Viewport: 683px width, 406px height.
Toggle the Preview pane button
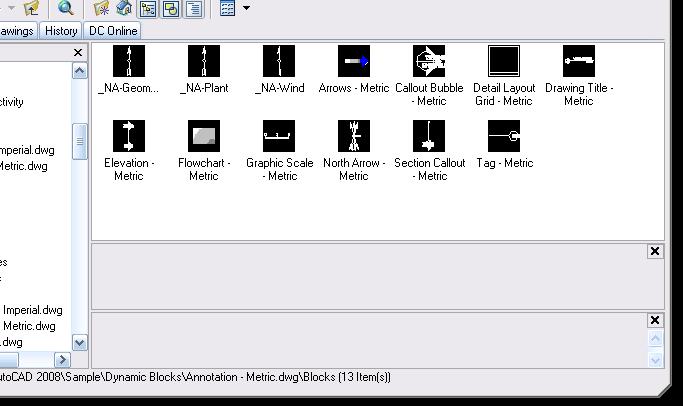click(170, 9)
